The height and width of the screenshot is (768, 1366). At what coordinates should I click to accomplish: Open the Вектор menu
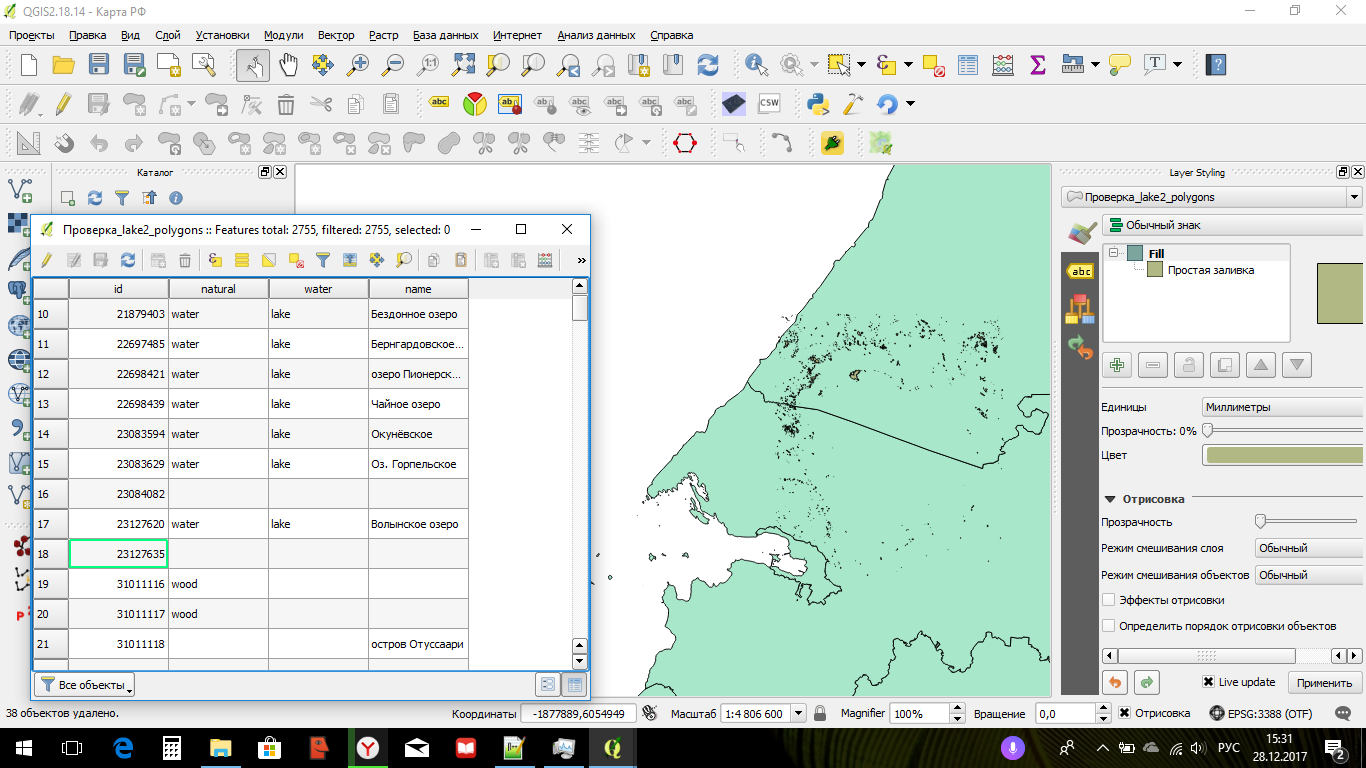pos(336,35)
